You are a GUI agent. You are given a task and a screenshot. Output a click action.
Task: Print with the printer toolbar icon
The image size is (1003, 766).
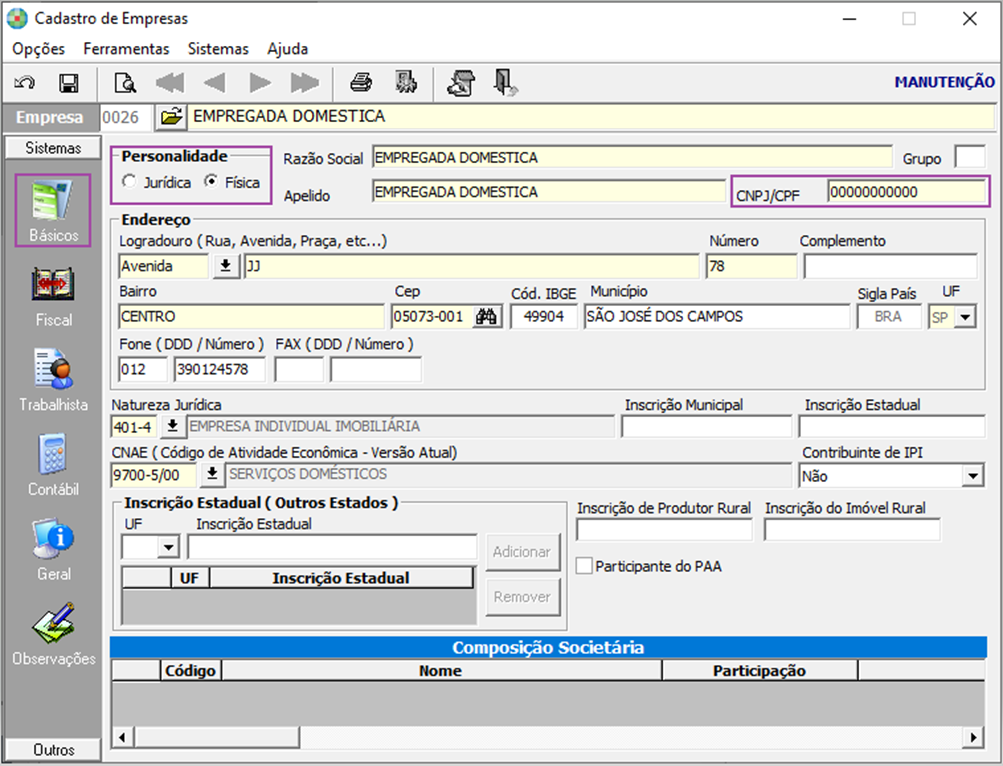coord(361,83)
